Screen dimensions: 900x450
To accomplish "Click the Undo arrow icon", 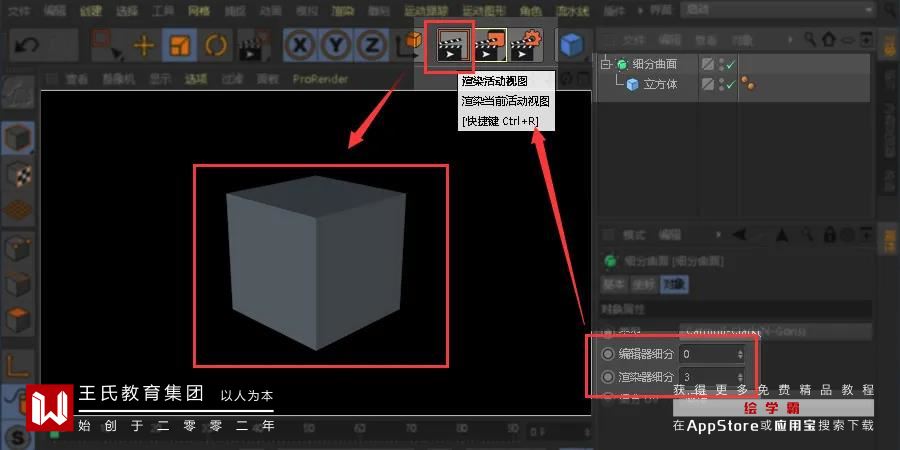I will (26, 45).
